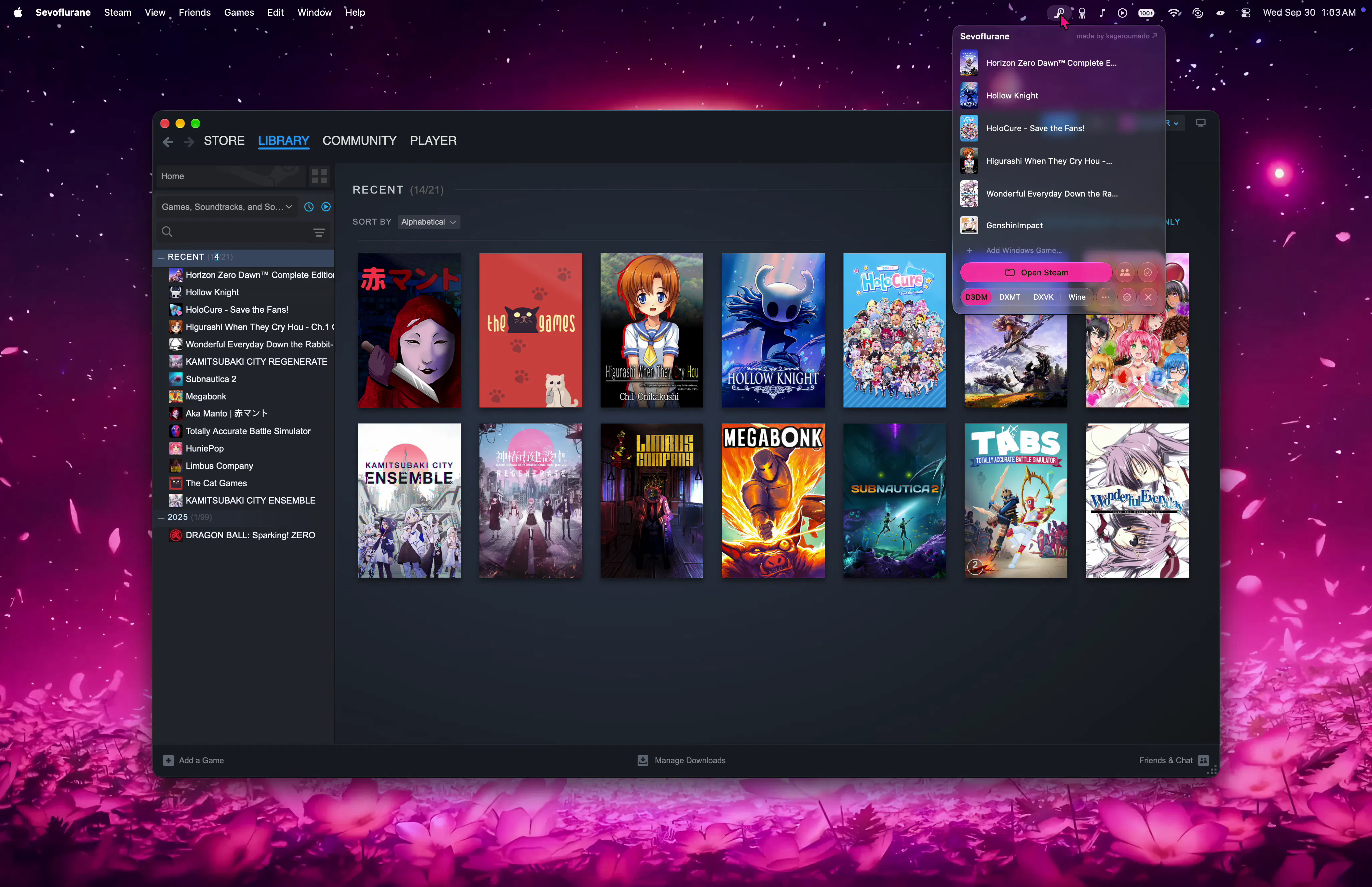This screenshot has height=887, width=1372.
Task: Open the Games, Soundtracks filter dropdown
Action: 227,207
